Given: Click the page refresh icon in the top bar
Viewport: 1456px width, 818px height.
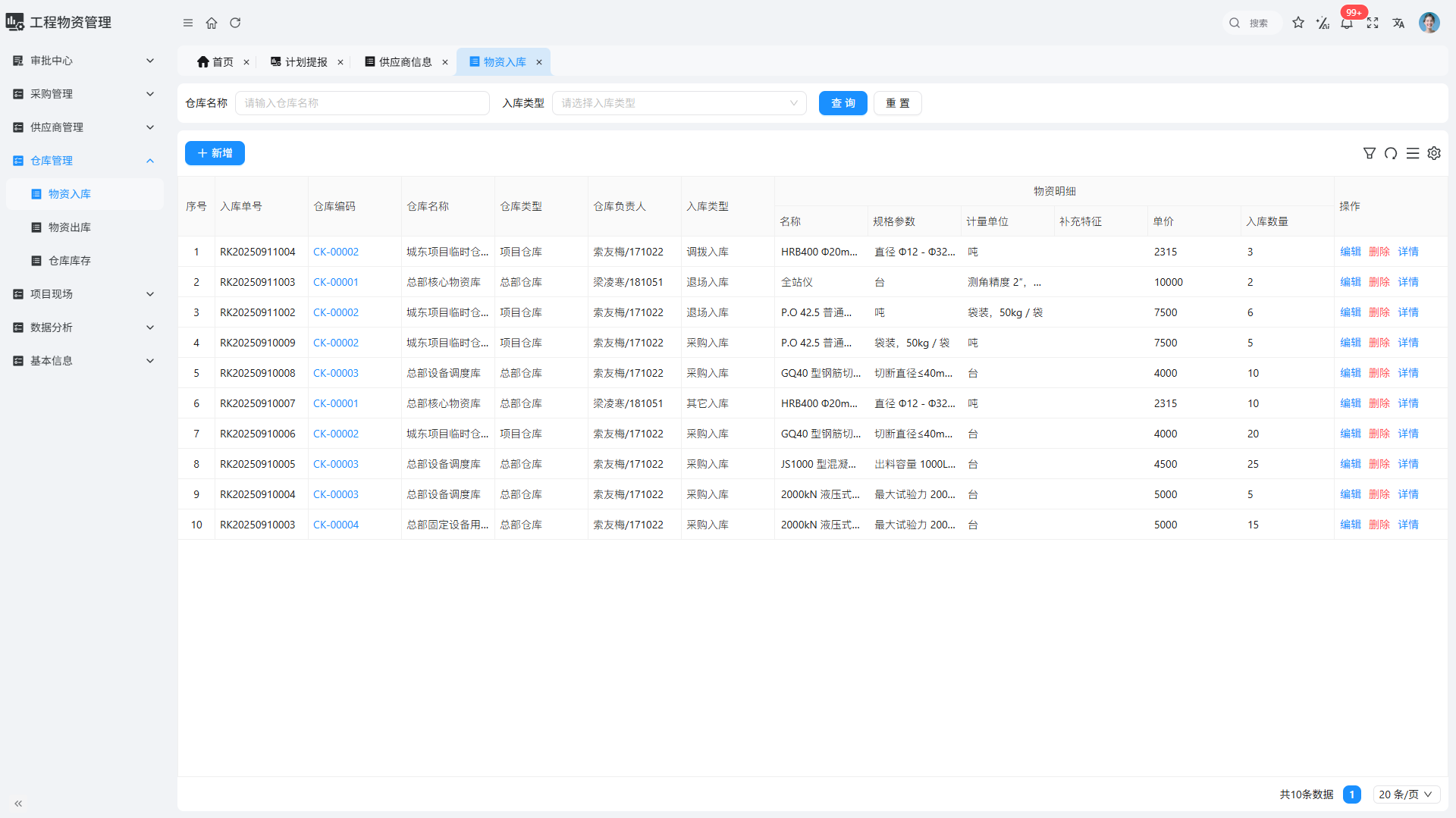Looking at the screenshot, I should pos(235,23).
